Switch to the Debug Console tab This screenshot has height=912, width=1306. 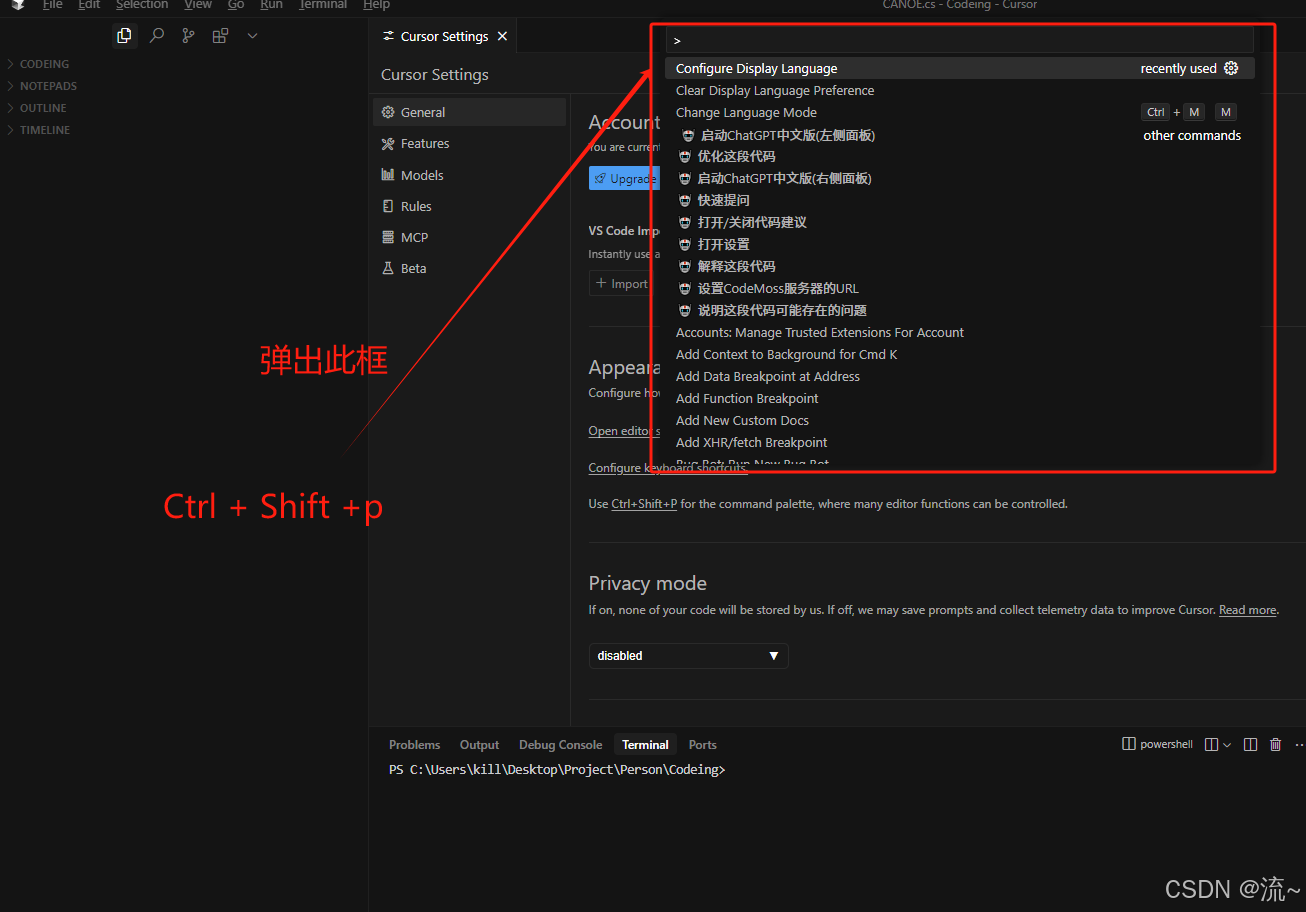tap(560, 745)
